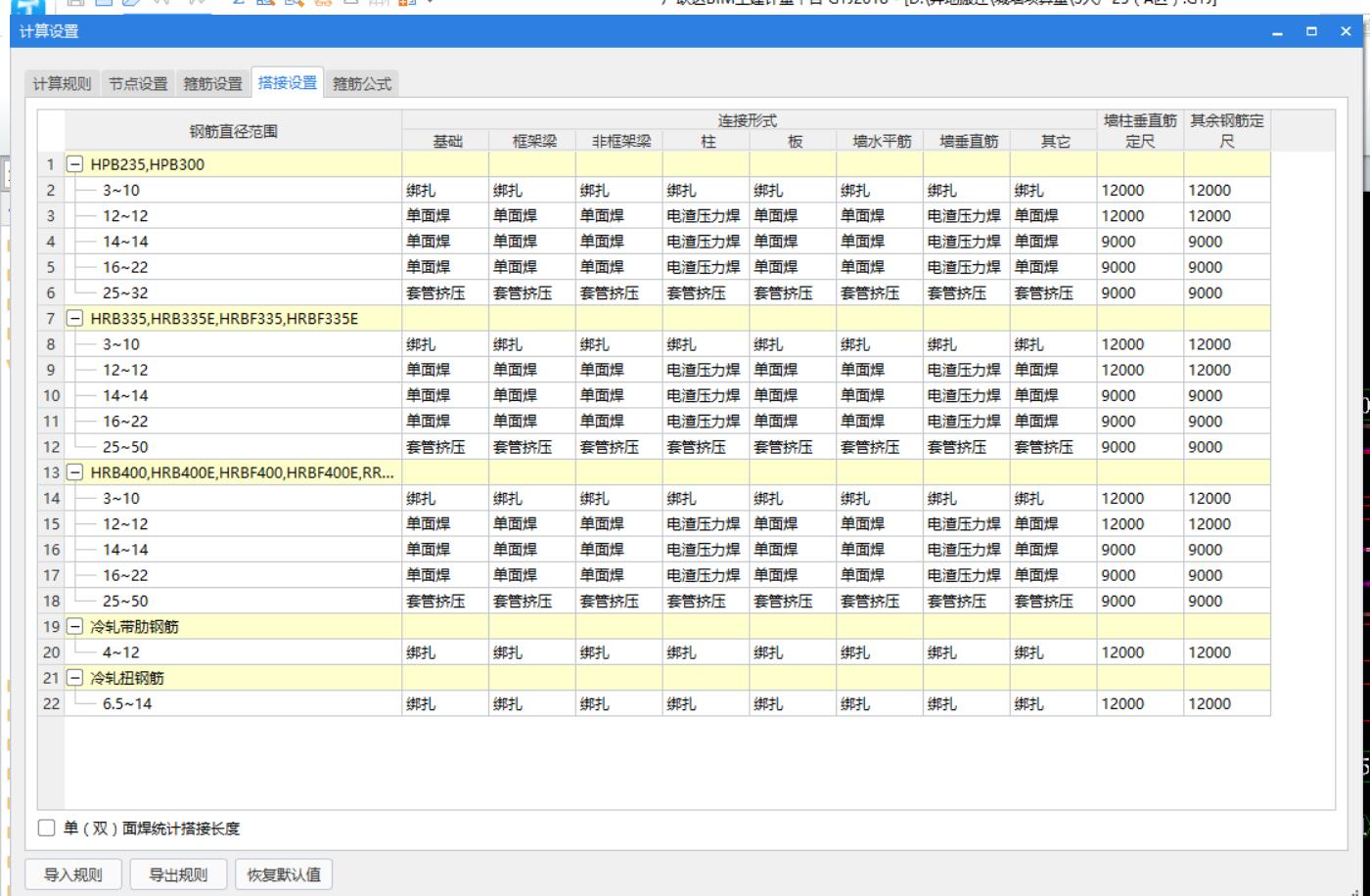The height and width of the screenshot is (896, 1370).
Task: Edit the 墙柱垂直筋定尺 value 9000 in row 18
Action: (x=1141, y=601)
